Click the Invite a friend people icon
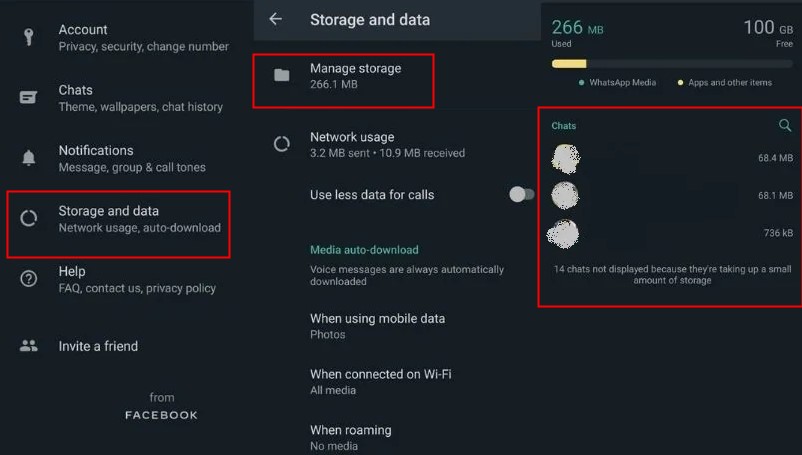Viewport: 802px width, 455px height. tap(29, 346)
